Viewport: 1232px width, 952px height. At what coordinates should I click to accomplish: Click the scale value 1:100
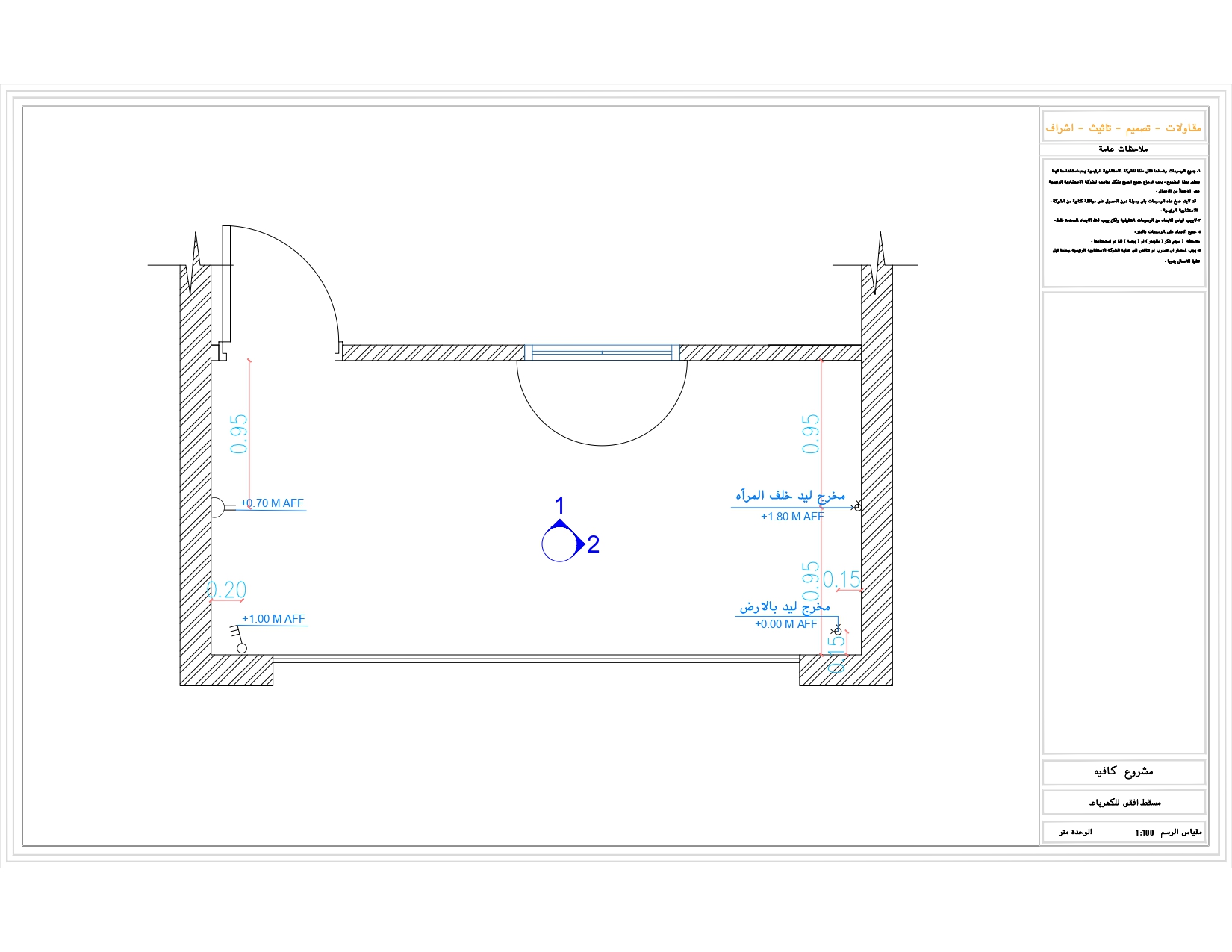point(1145,833)
